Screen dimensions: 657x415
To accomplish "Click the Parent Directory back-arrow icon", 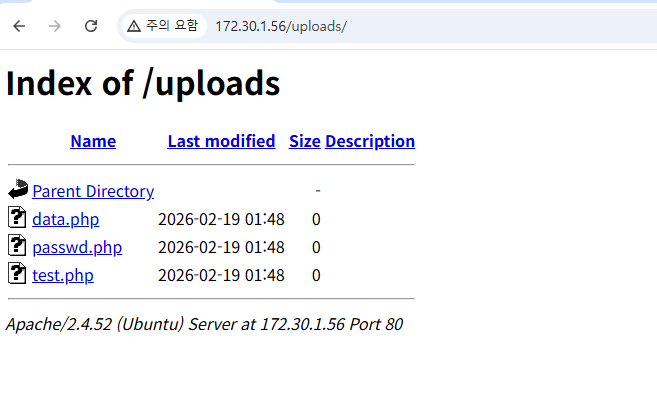I will tap(18, 190).
